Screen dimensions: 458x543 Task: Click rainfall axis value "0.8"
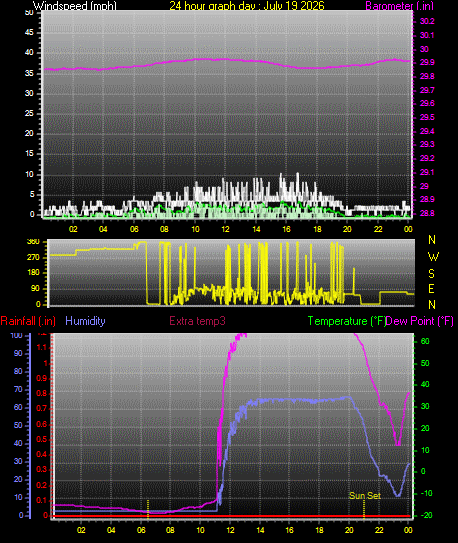pos(42,393)
